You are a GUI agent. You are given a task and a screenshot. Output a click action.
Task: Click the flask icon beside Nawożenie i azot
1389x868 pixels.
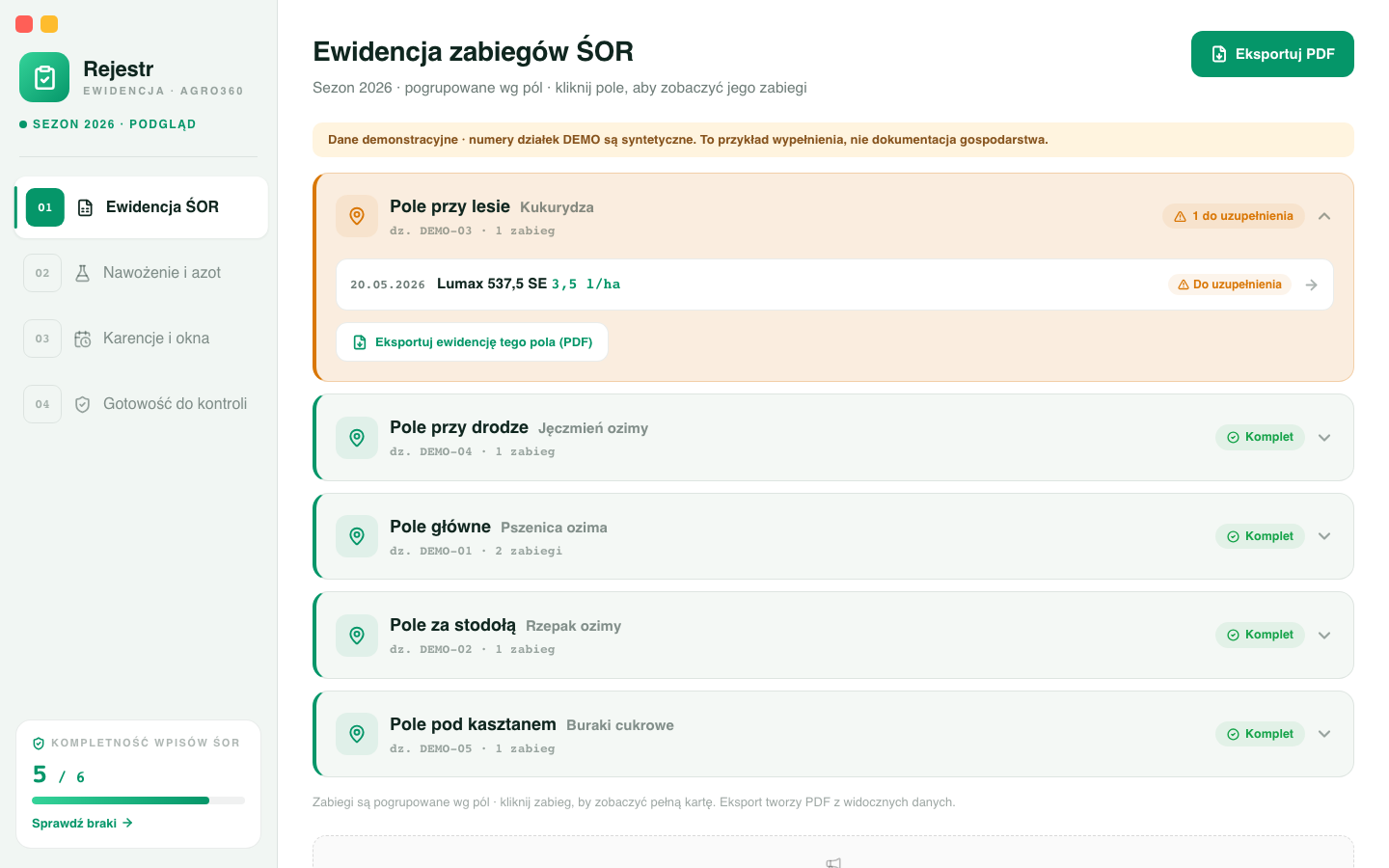point(83,273)
